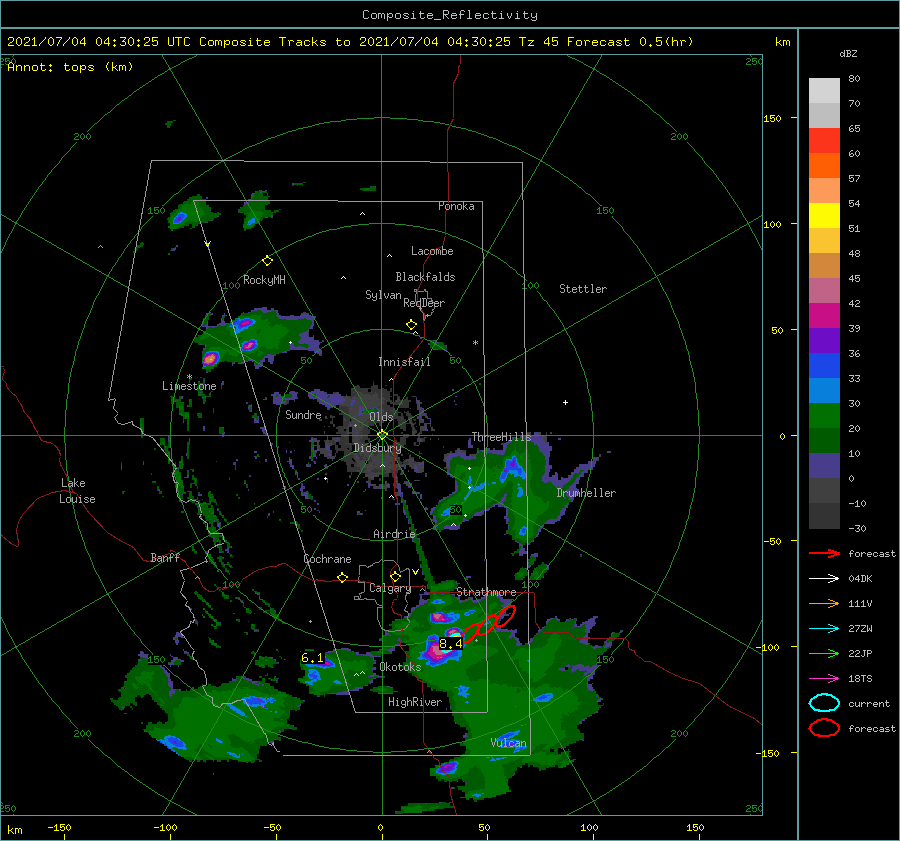Screen dimensions: 900x841
Task: Click the bright green swatch between 30 and 20
Action: point(824,416)
